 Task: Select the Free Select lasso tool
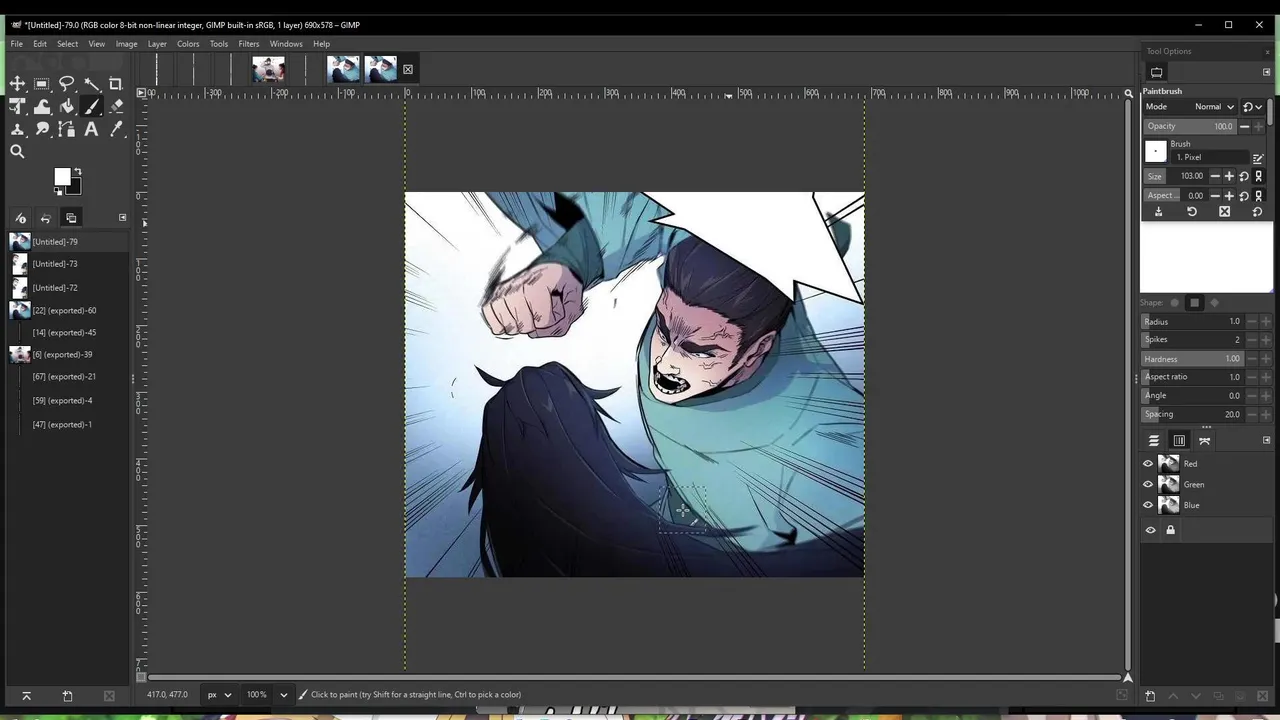click(x=67, y=84)
